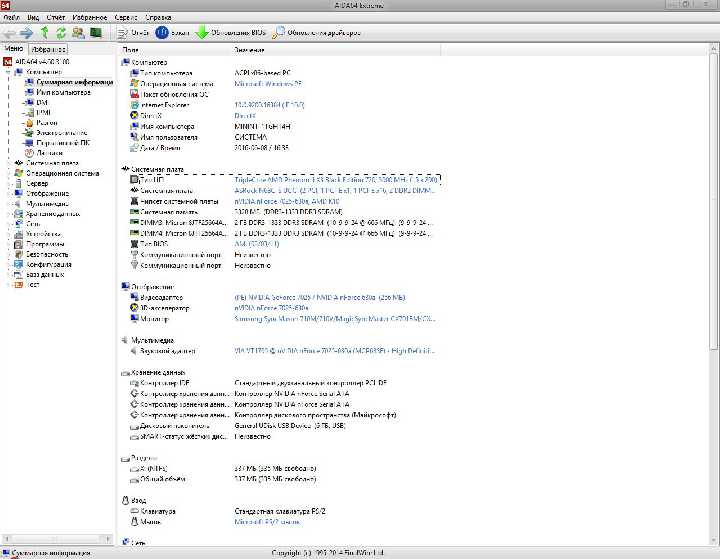Click the Клавиатура row icon

click(134, 511)
